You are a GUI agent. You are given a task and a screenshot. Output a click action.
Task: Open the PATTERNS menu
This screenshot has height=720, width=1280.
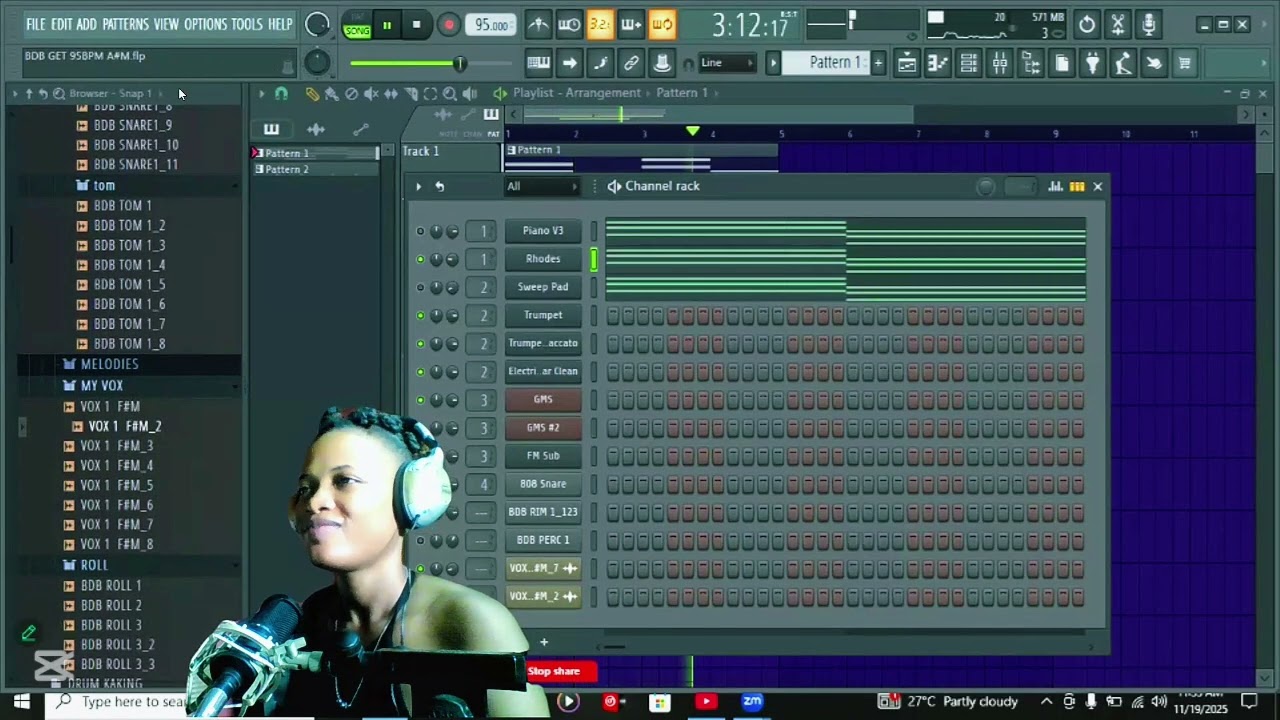point(125,24)
